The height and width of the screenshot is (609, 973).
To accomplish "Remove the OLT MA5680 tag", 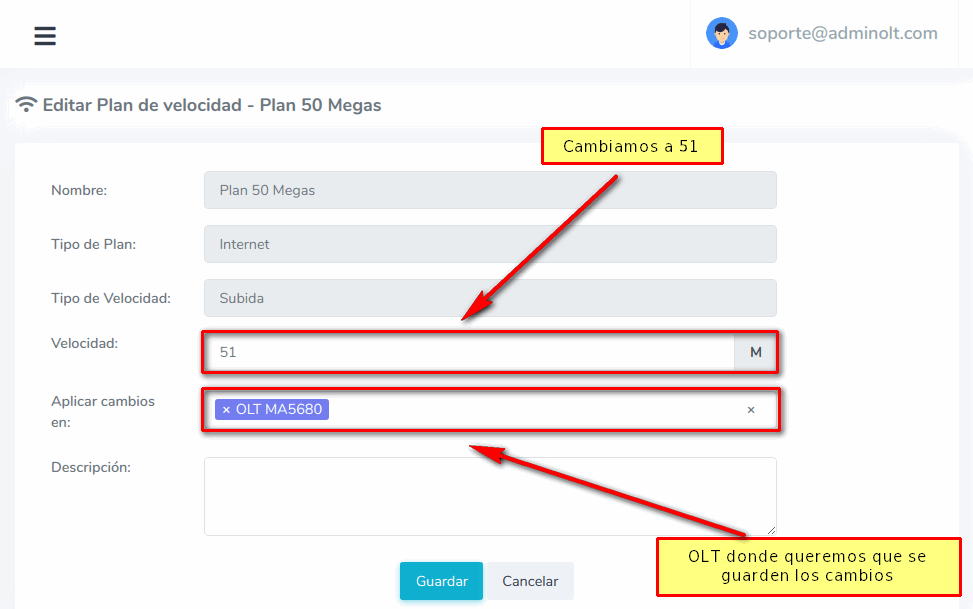I will (x=226, y=410).
